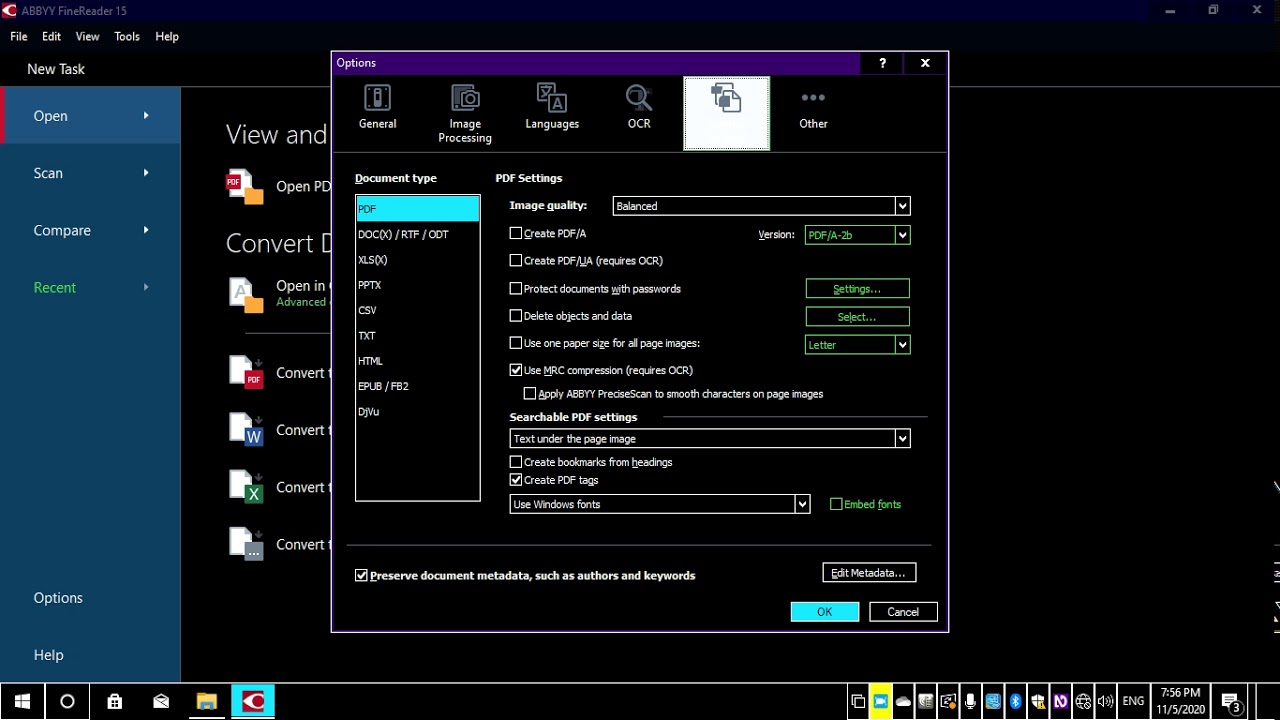Screen dimensions: 1280x720
Task: Open the Letter paper size dropdown
Action: pos(857,345)
